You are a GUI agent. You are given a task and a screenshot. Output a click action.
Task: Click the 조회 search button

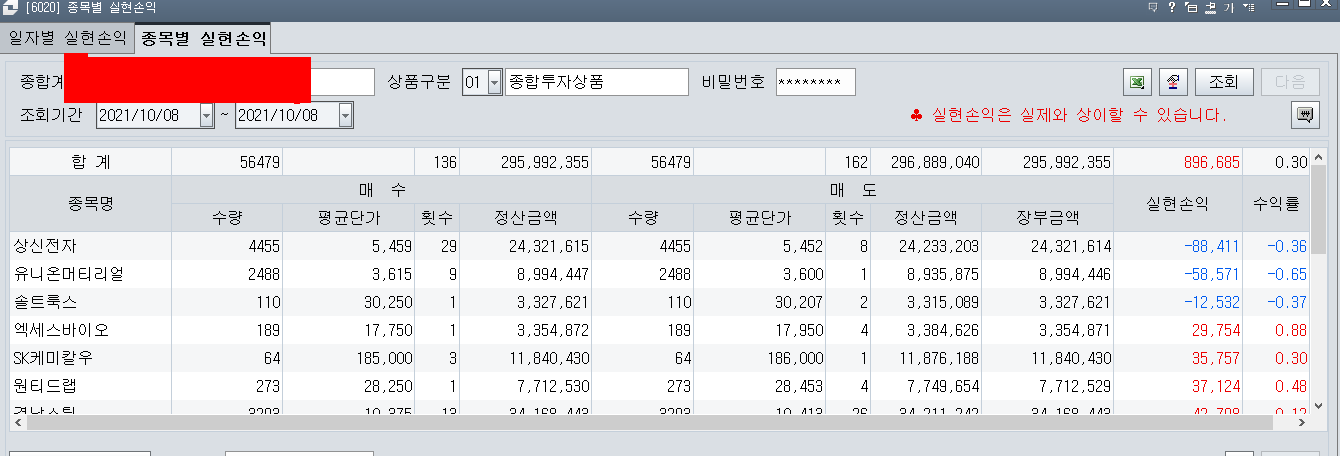[x=1224, y=81]
